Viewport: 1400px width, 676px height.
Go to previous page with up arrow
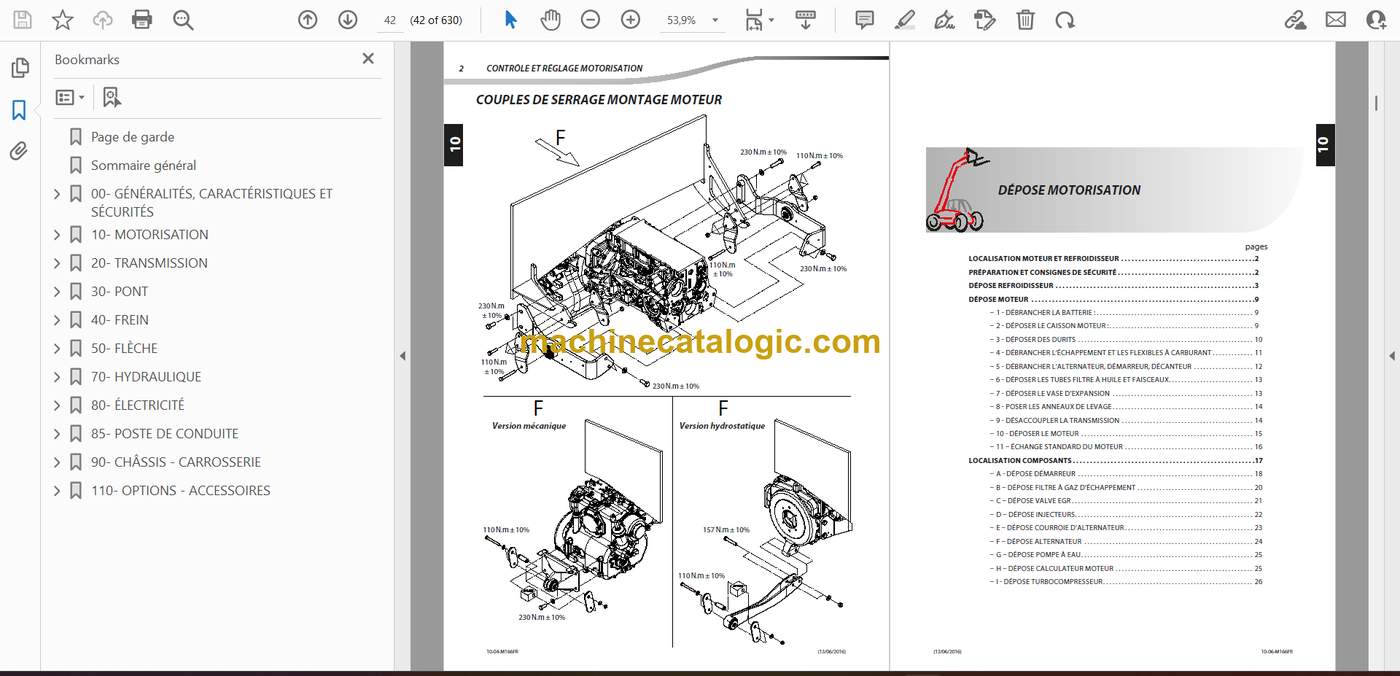point(307,19)
